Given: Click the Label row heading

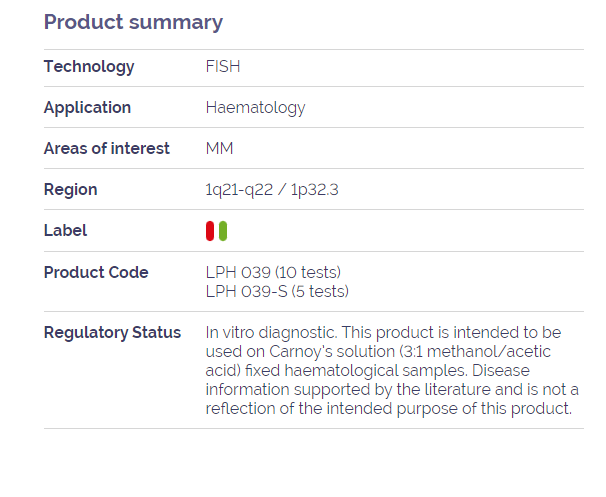Looking at the screenshot, I should pos(65,230).
